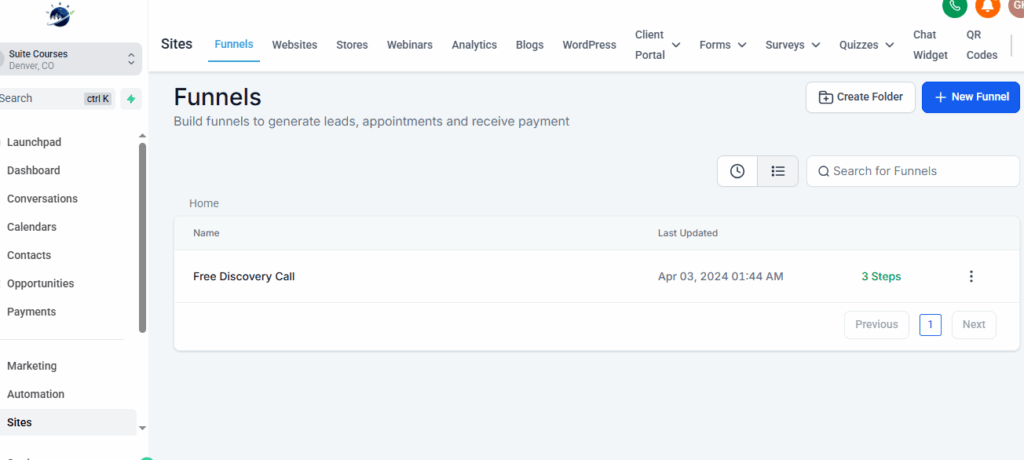Screen dimensions: 1024x460
Task: Switch to list view icon
Action: [x=777, y=171]
